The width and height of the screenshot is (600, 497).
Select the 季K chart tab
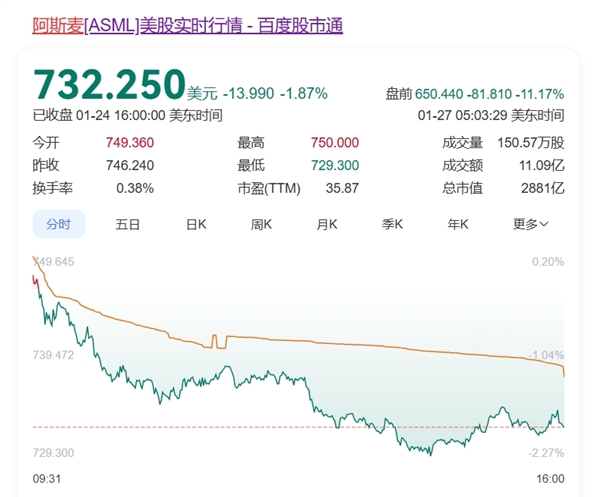pyautogui.click(x=392, y=224)
